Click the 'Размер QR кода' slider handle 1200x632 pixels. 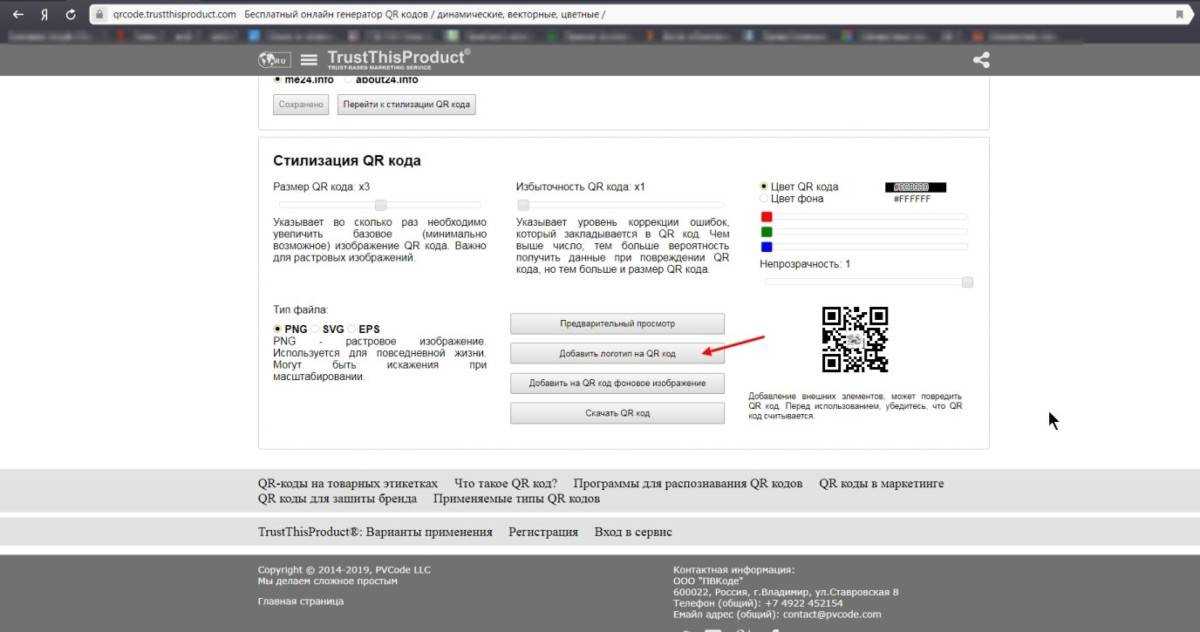380,205
